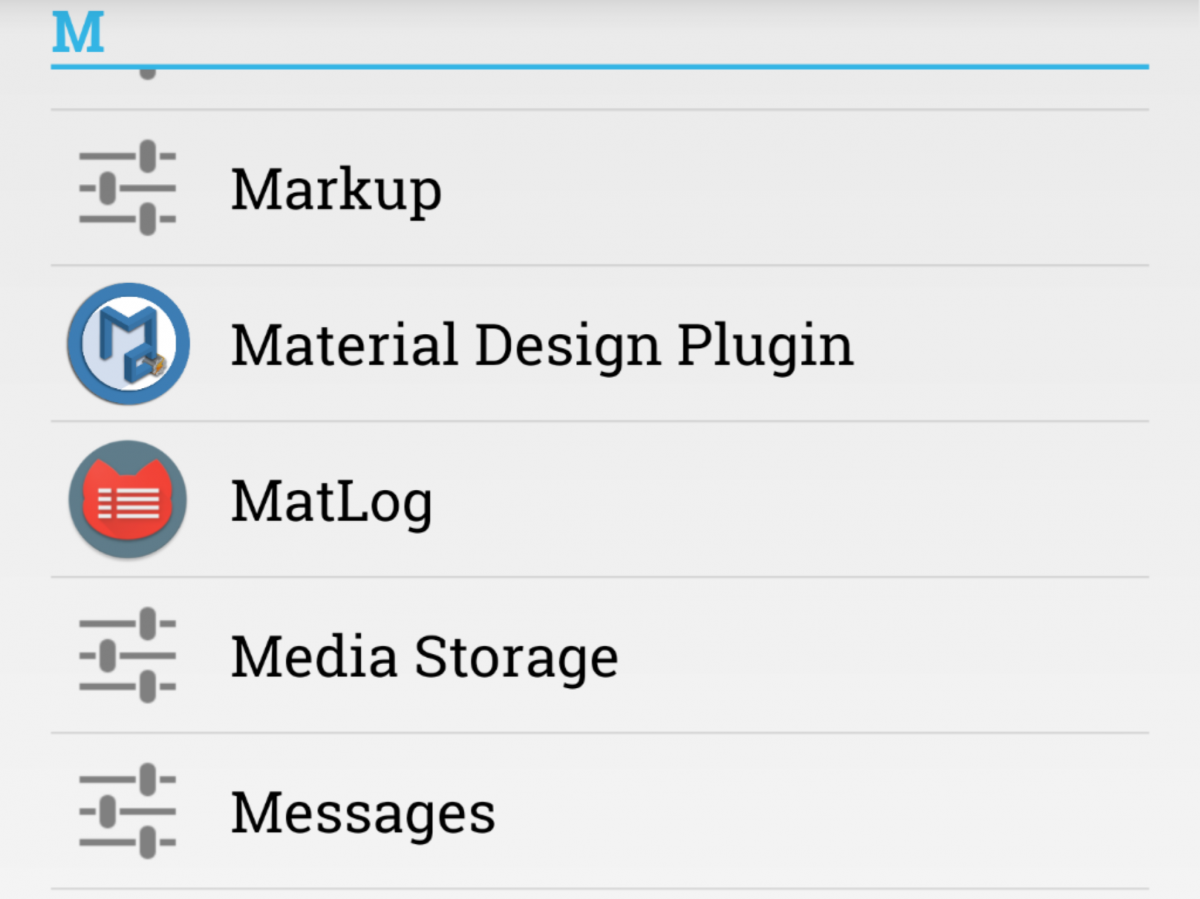
Task: Click the Messages text label
Action: tap(363, 811)
